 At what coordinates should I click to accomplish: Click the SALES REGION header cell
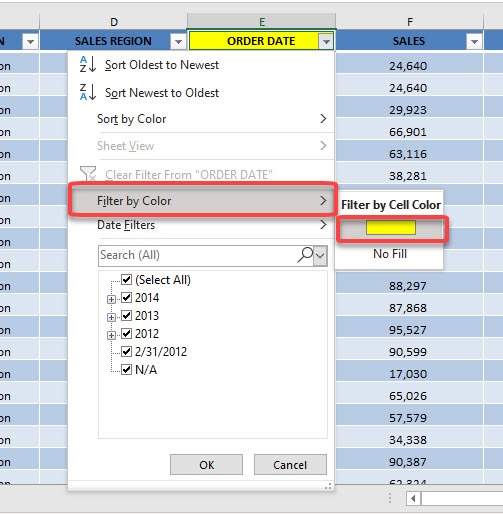(x=113, y=41)
